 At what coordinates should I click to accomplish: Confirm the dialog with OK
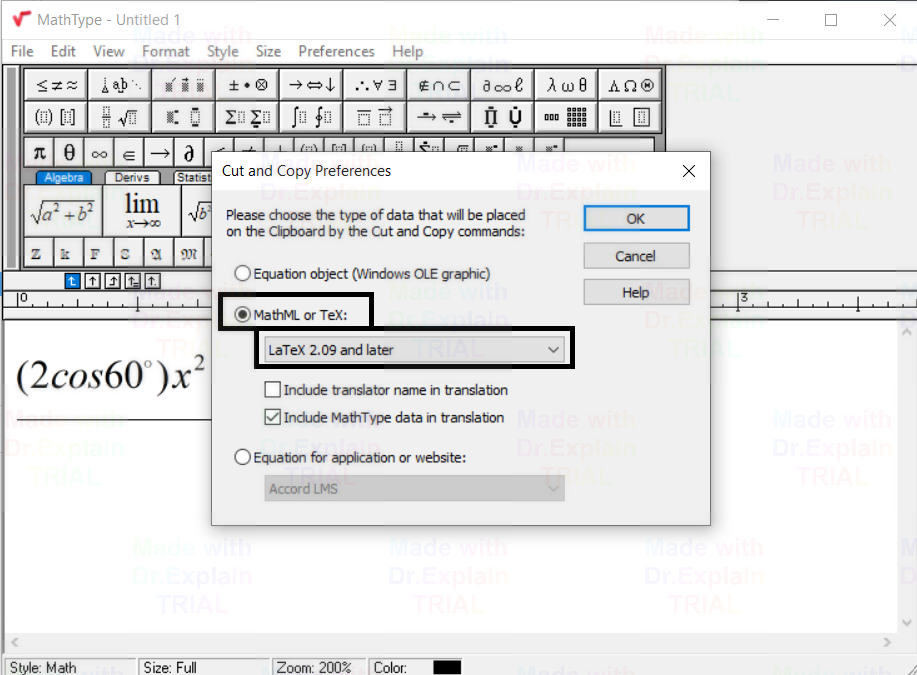(x=636, y=219)
